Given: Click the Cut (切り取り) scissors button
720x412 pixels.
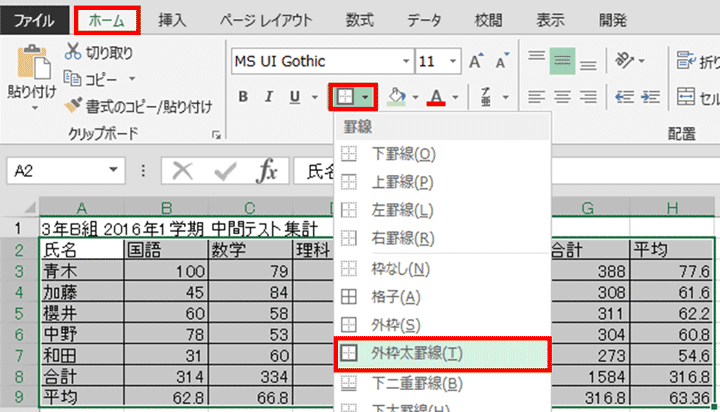Looking at the screenshot, I should [98, 52].
